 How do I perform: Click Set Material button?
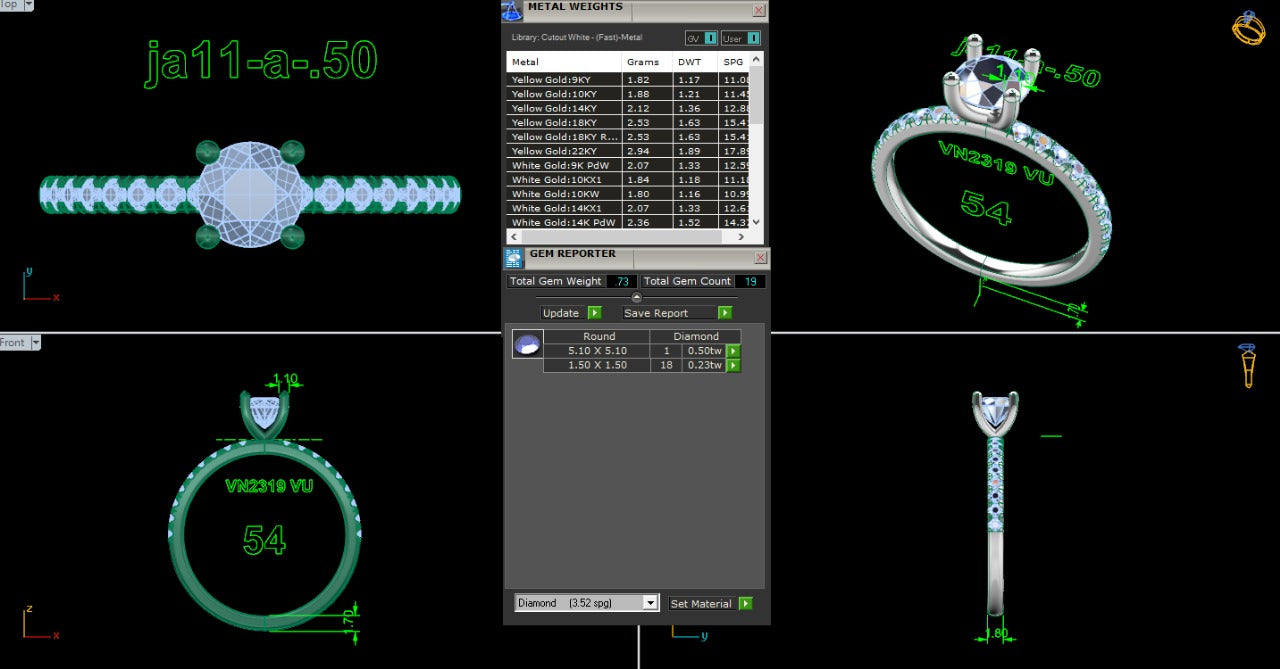(x=701, y=604)
